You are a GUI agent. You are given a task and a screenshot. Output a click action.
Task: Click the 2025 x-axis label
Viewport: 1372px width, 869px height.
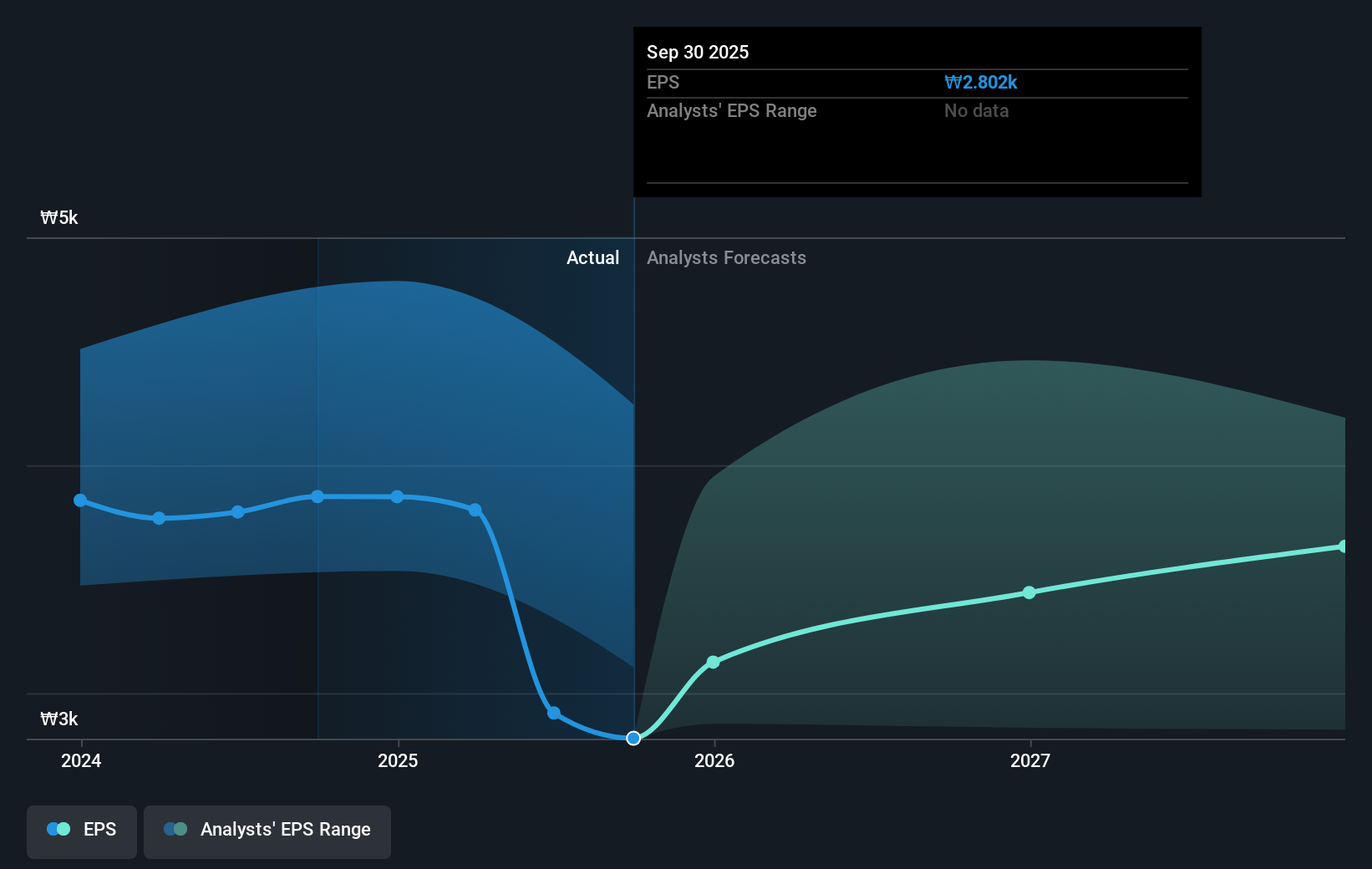398,760
